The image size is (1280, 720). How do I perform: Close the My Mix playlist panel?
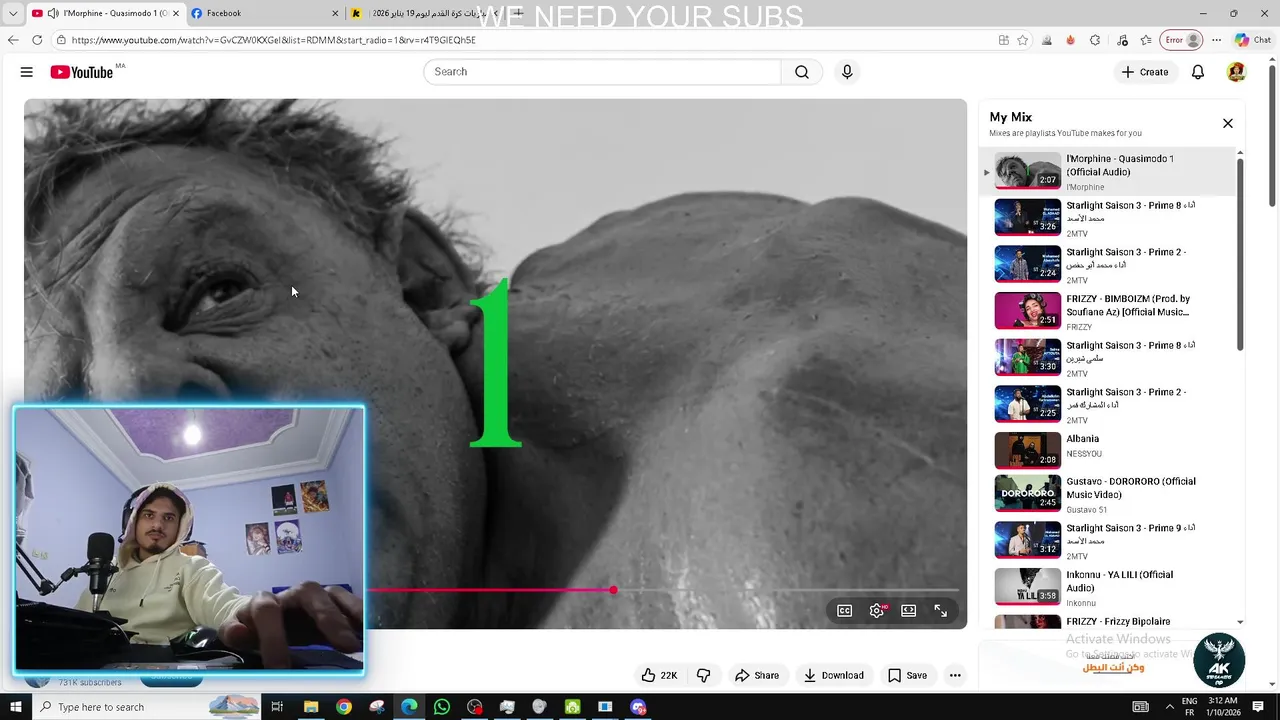(x=1228, y=123)
